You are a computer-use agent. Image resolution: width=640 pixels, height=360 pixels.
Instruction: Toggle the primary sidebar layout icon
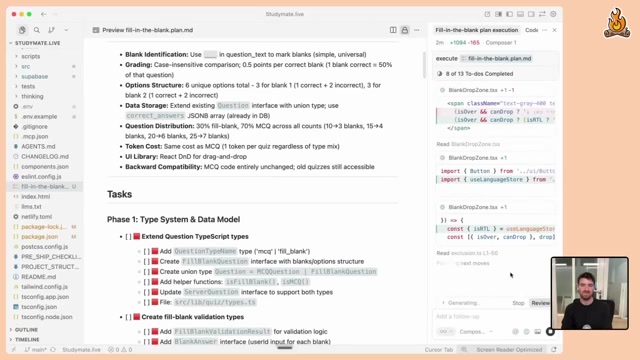pyautogui.click(x=509, y=14)
